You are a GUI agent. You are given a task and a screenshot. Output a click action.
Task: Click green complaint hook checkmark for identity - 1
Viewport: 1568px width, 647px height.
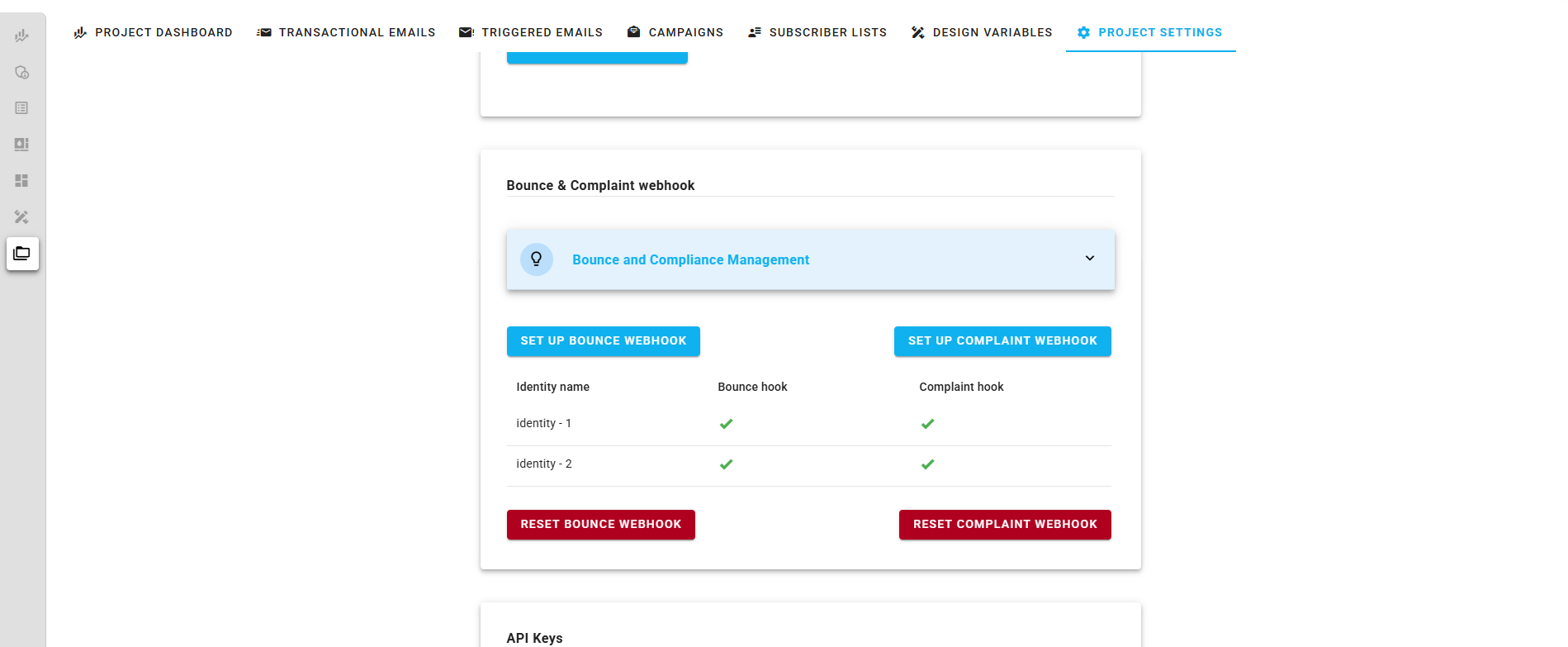pyautogui.click(x=927, y=424)
